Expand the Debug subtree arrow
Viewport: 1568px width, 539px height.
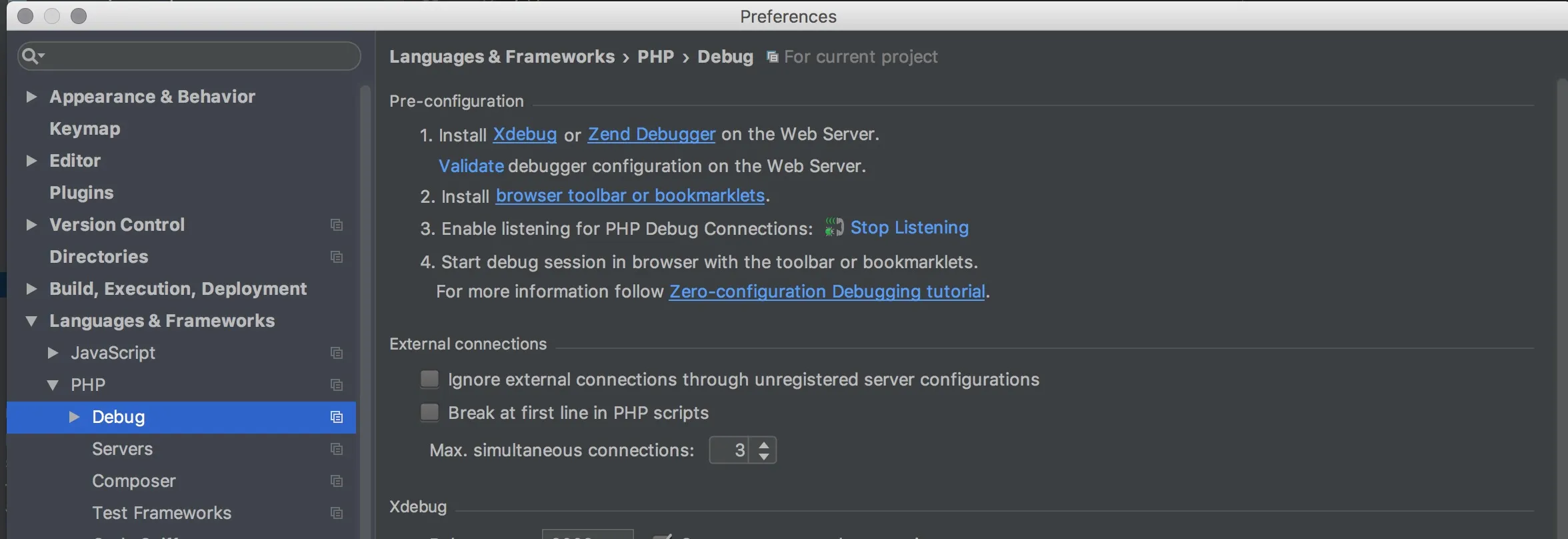pyautogui.click(x=74, y=417)
